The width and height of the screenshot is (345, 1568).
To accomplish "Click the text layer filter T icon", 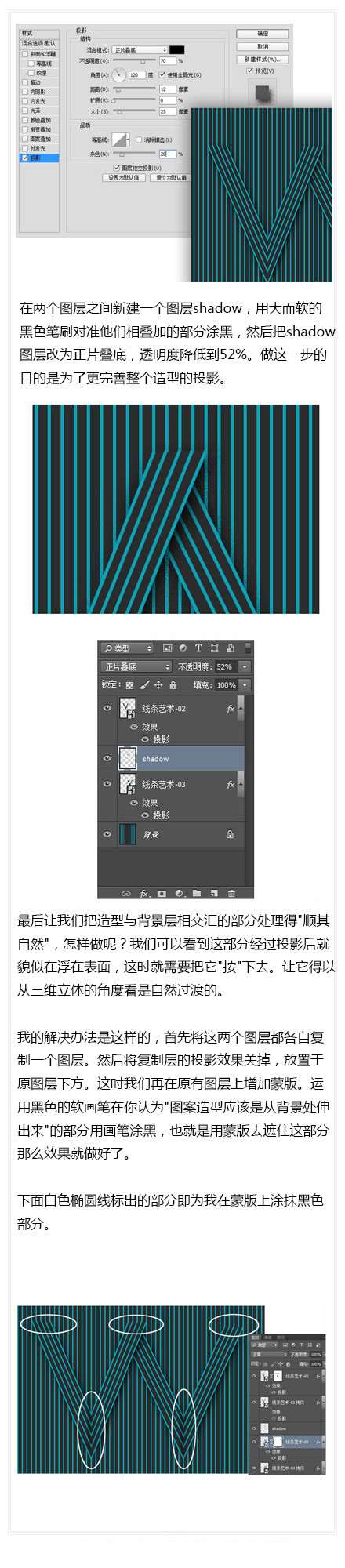I will click(198, 648).
